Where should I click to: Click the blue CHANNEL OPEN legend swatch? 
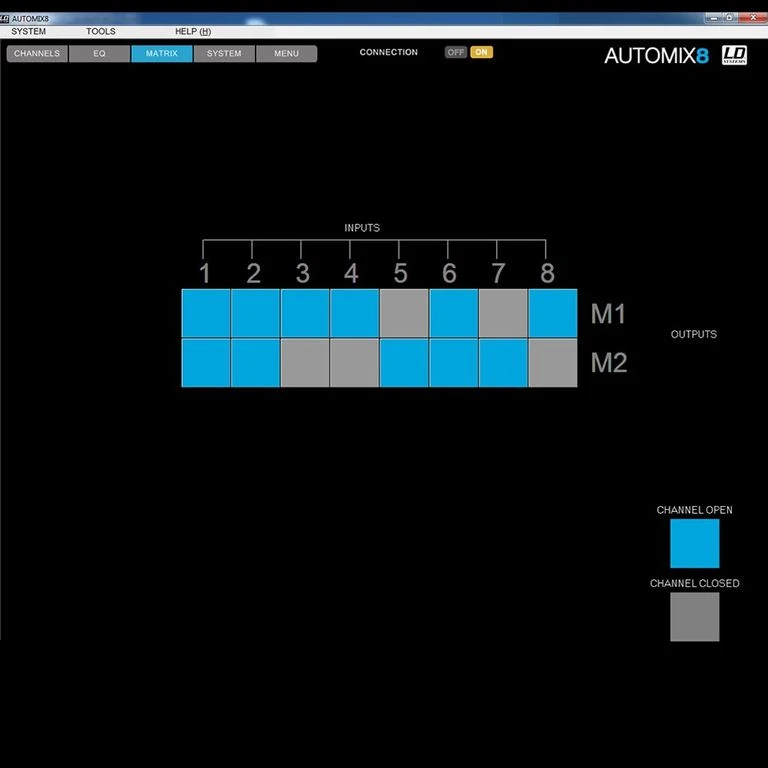coord(694,543)
